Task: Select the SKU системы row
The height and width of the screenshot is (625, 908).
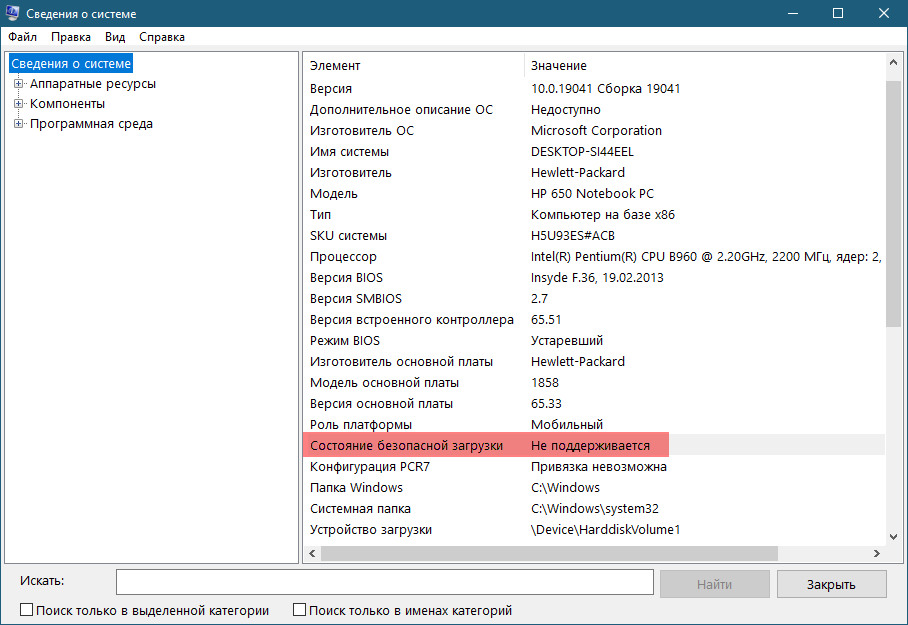Action: (594, 236)
